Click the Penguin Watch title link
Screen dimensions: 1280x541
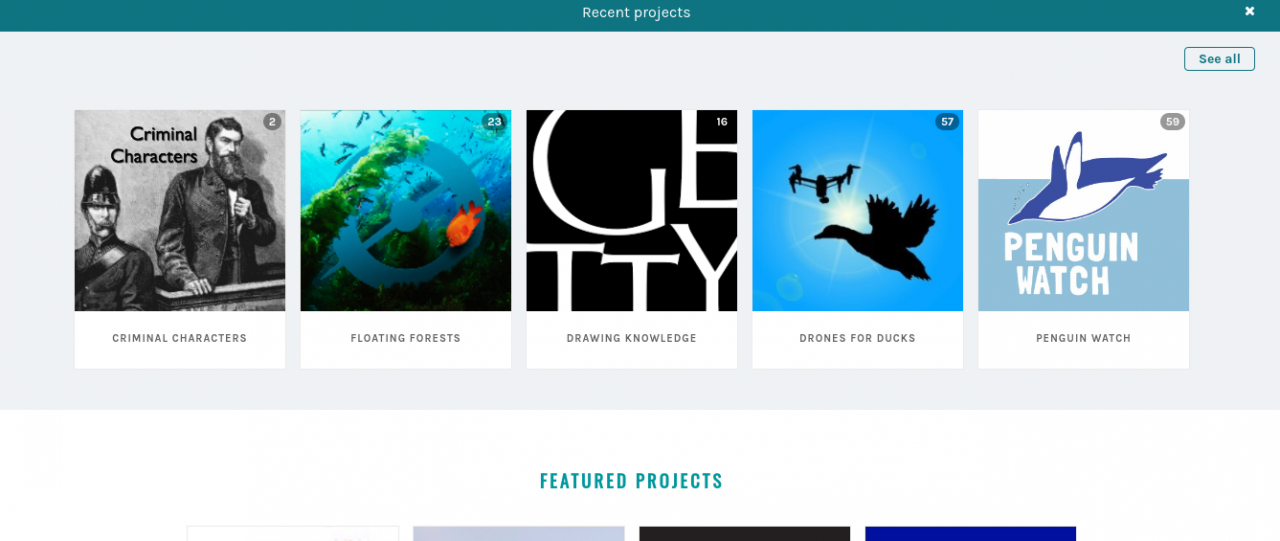(x=1084, y=338)
